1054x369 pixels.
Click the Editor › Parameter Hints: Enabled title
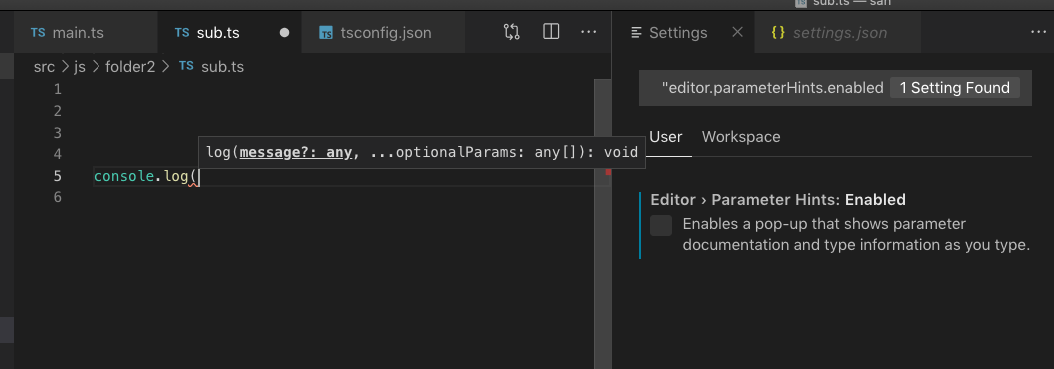coord(778,200)
